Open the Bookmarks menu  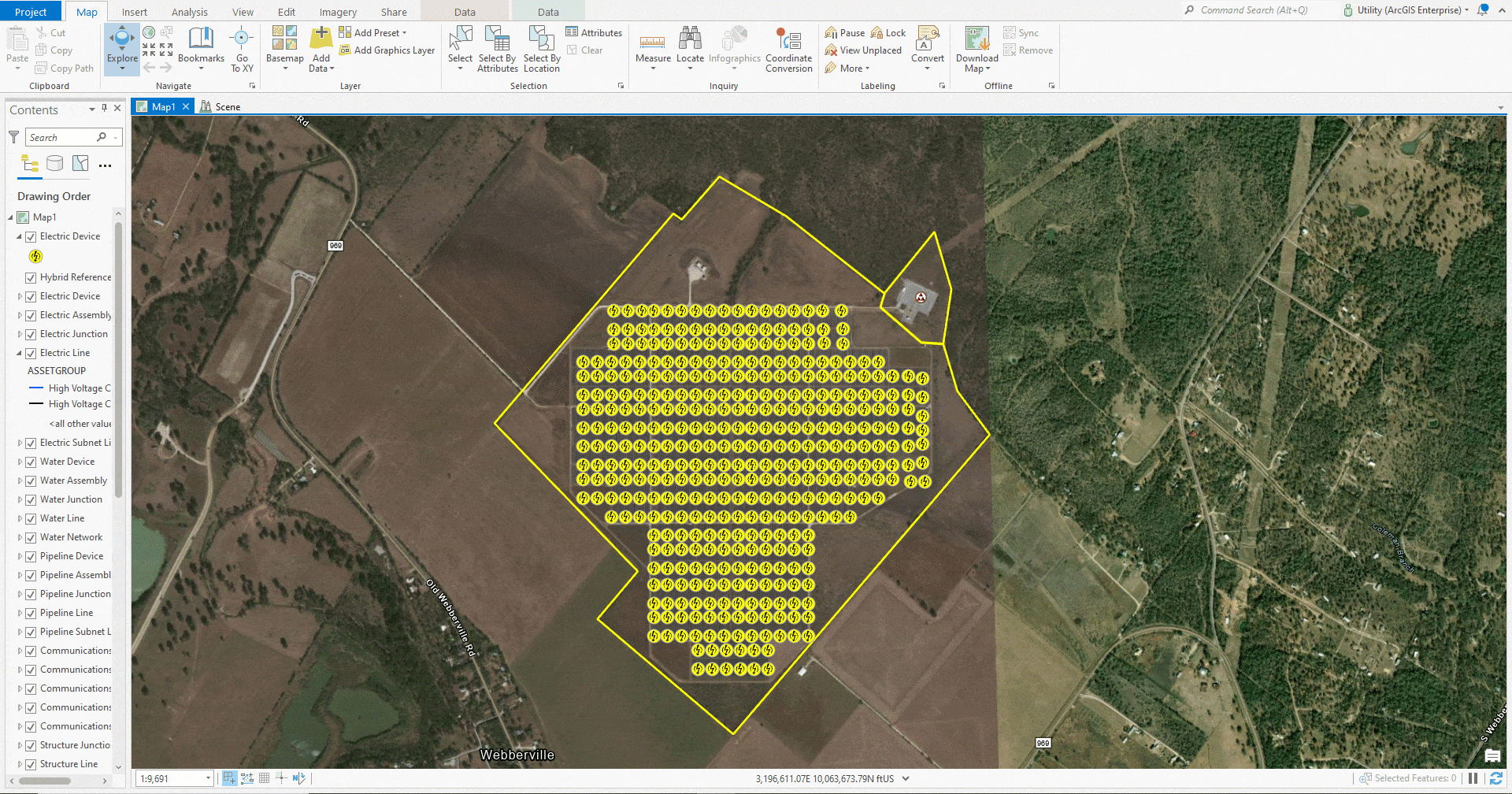coord(201,47)
